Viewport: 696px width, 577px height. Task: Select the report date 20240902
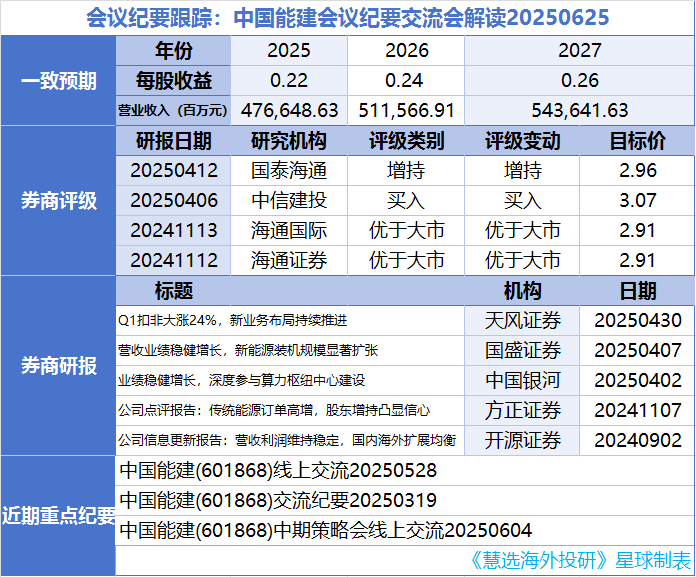click(637, 440)
